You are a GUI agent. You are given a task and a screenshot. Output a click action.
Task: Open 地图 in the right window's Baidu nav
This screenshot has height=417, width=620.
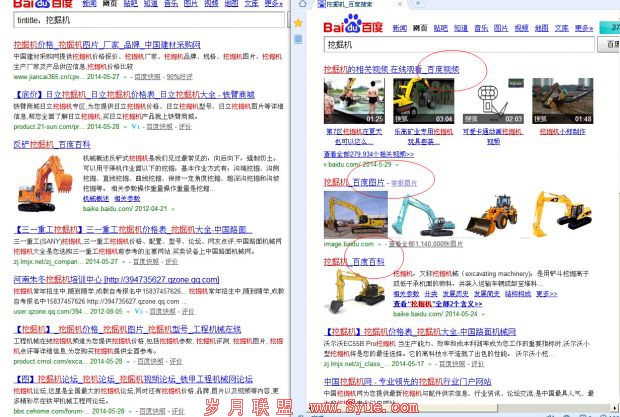542,28
